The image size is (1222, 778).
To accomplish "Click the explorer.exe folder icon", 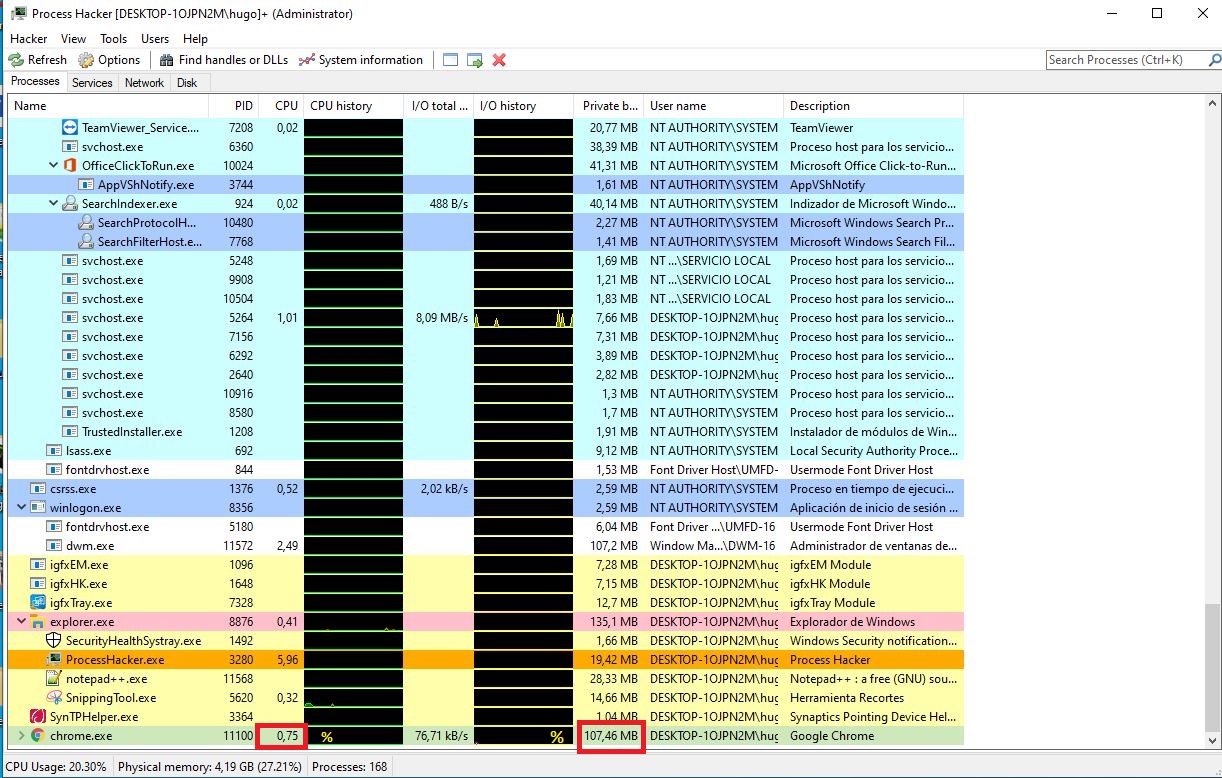I will pyautogui.click(x=38, y=622).
